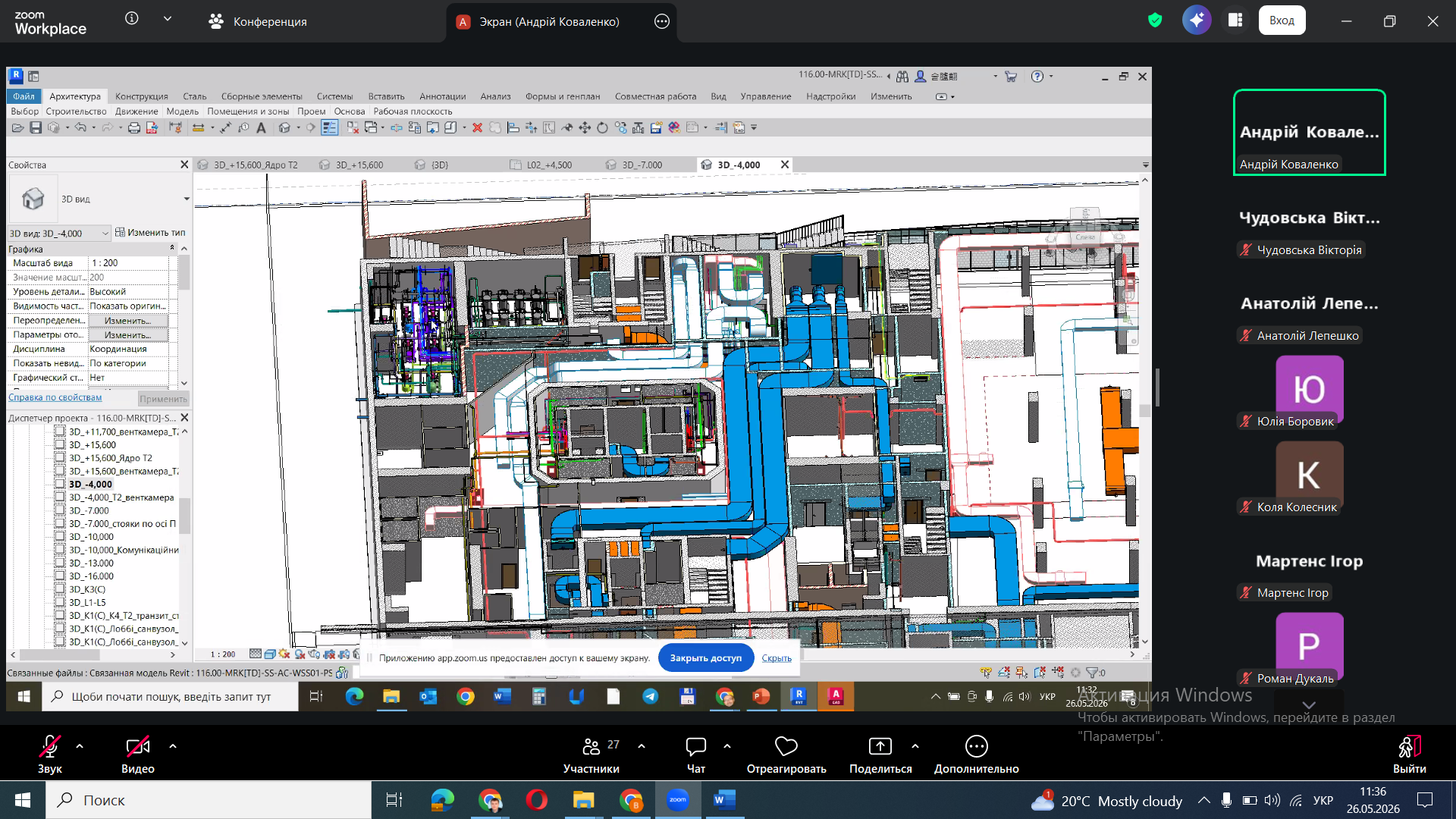Click the Open folder icon in Revit toolbar
1456x819 pixels.
point(17,127)
